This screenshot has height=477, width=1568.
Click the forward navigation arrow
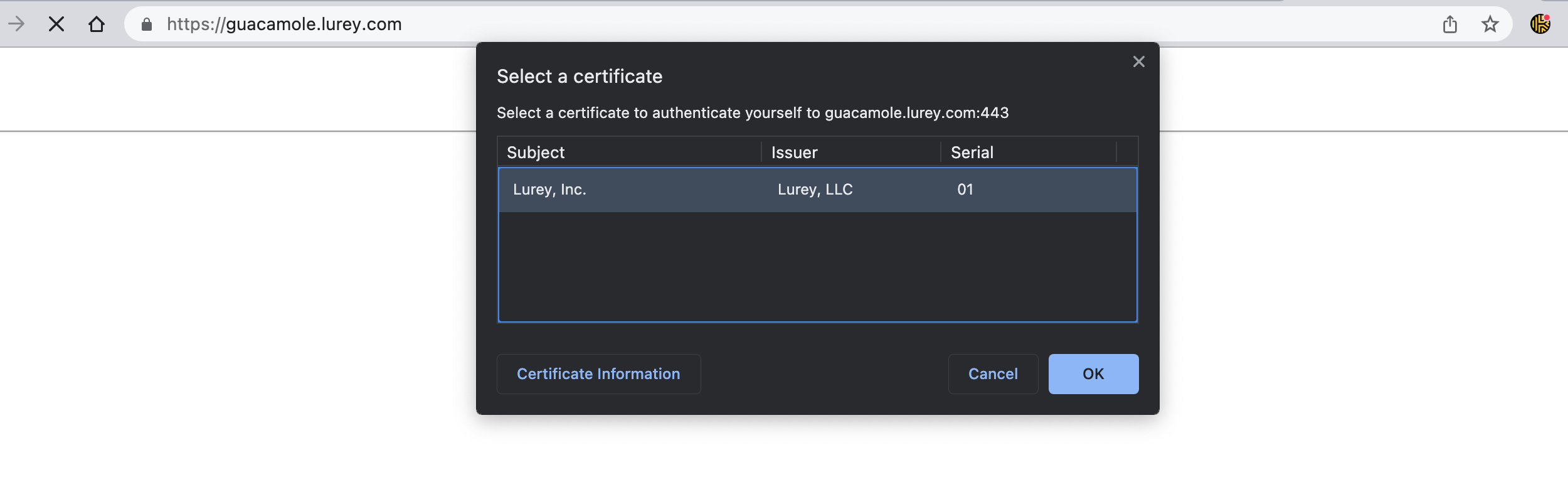coord(17,24)
